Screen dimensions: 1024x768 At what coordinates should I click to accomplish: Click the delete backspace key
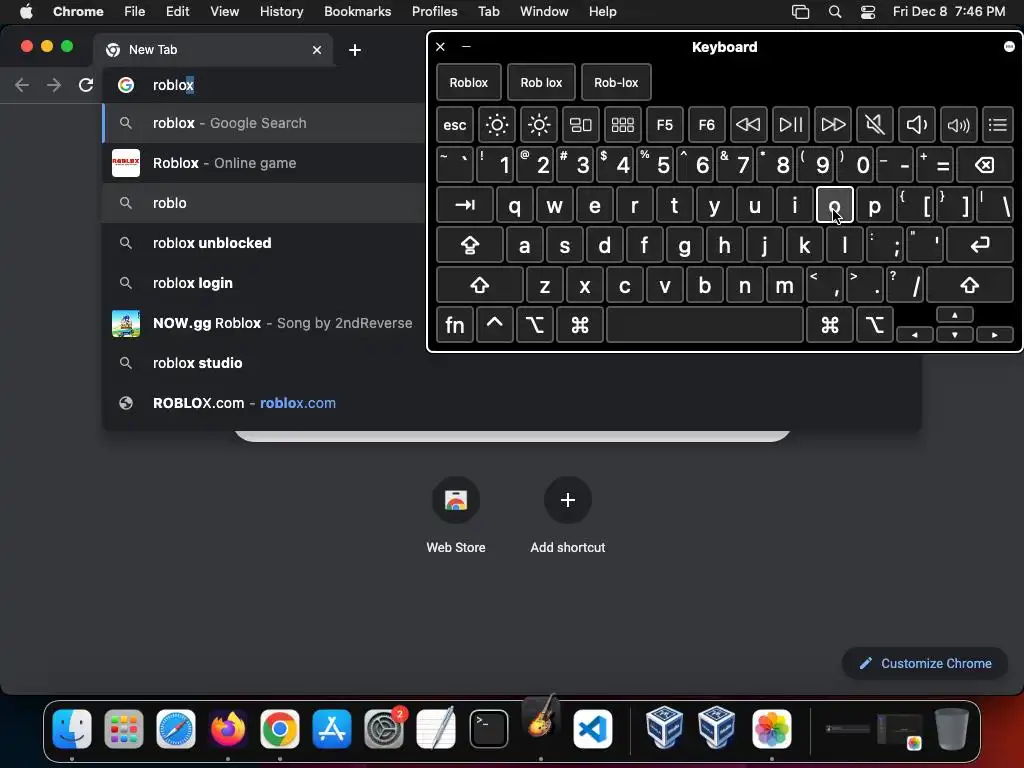pyautogui.click(x=985, y=165)
